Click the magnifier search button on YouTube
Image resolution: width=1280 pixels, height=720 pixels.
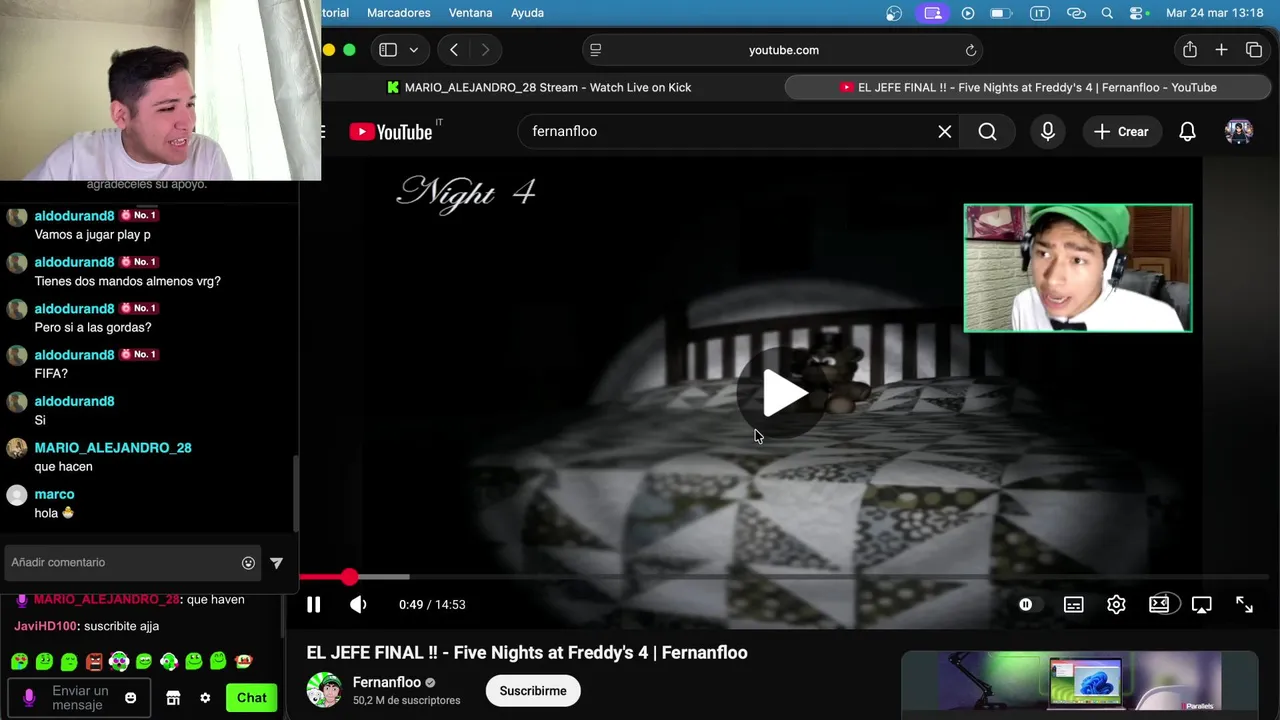click(x=987, y=131)
